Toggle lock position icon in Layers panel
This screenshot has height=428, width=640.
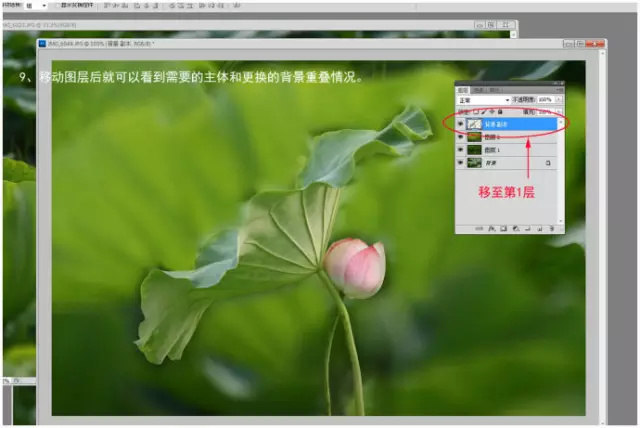492,112
